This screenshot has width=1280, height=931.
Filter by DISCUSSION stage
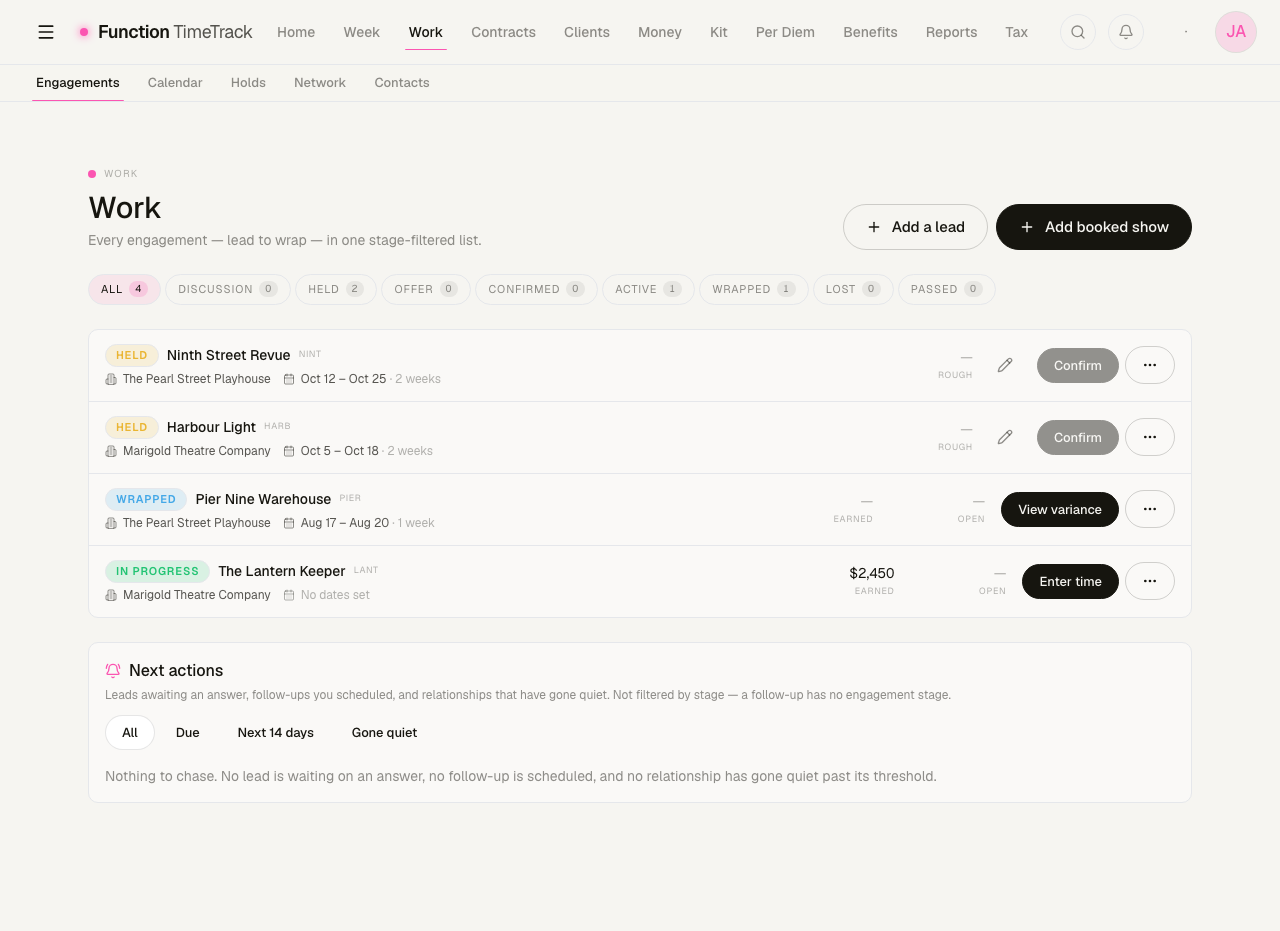point(228,289)
